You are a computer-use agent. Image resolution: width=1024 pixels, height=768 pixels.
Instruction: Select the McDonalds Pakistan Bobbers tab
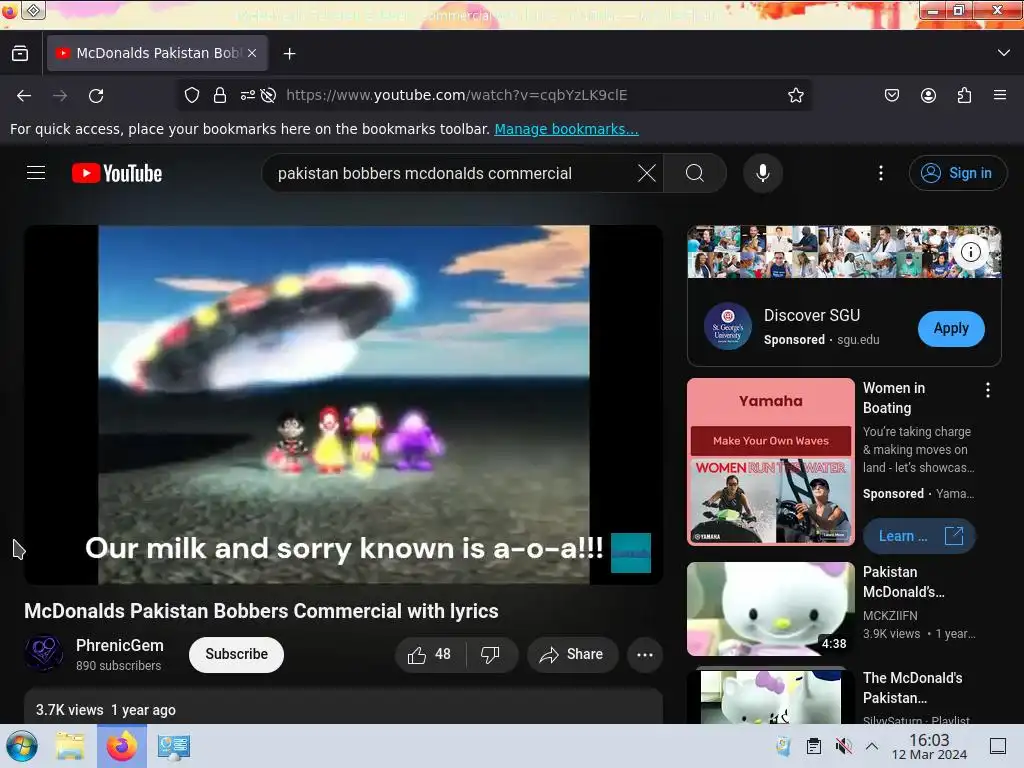coord(157,53)
